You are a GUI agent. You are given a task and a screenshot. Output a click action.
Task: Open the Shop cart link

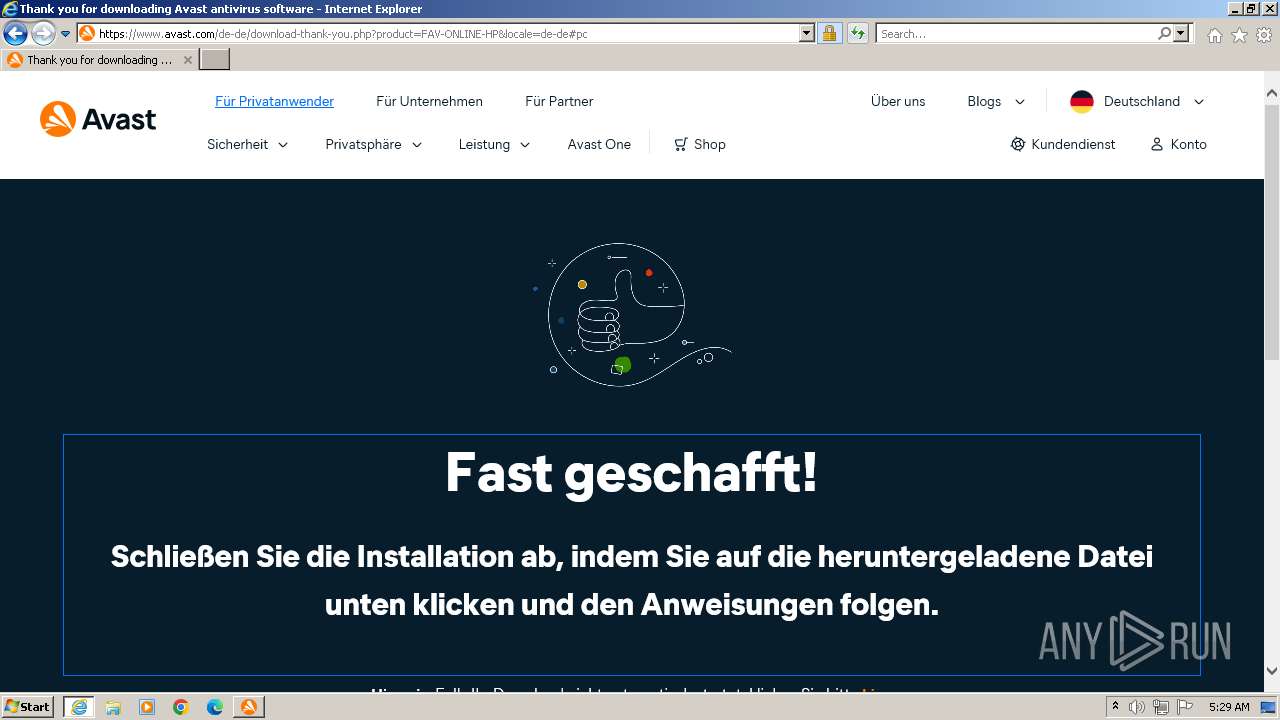[x=700, y=144]
